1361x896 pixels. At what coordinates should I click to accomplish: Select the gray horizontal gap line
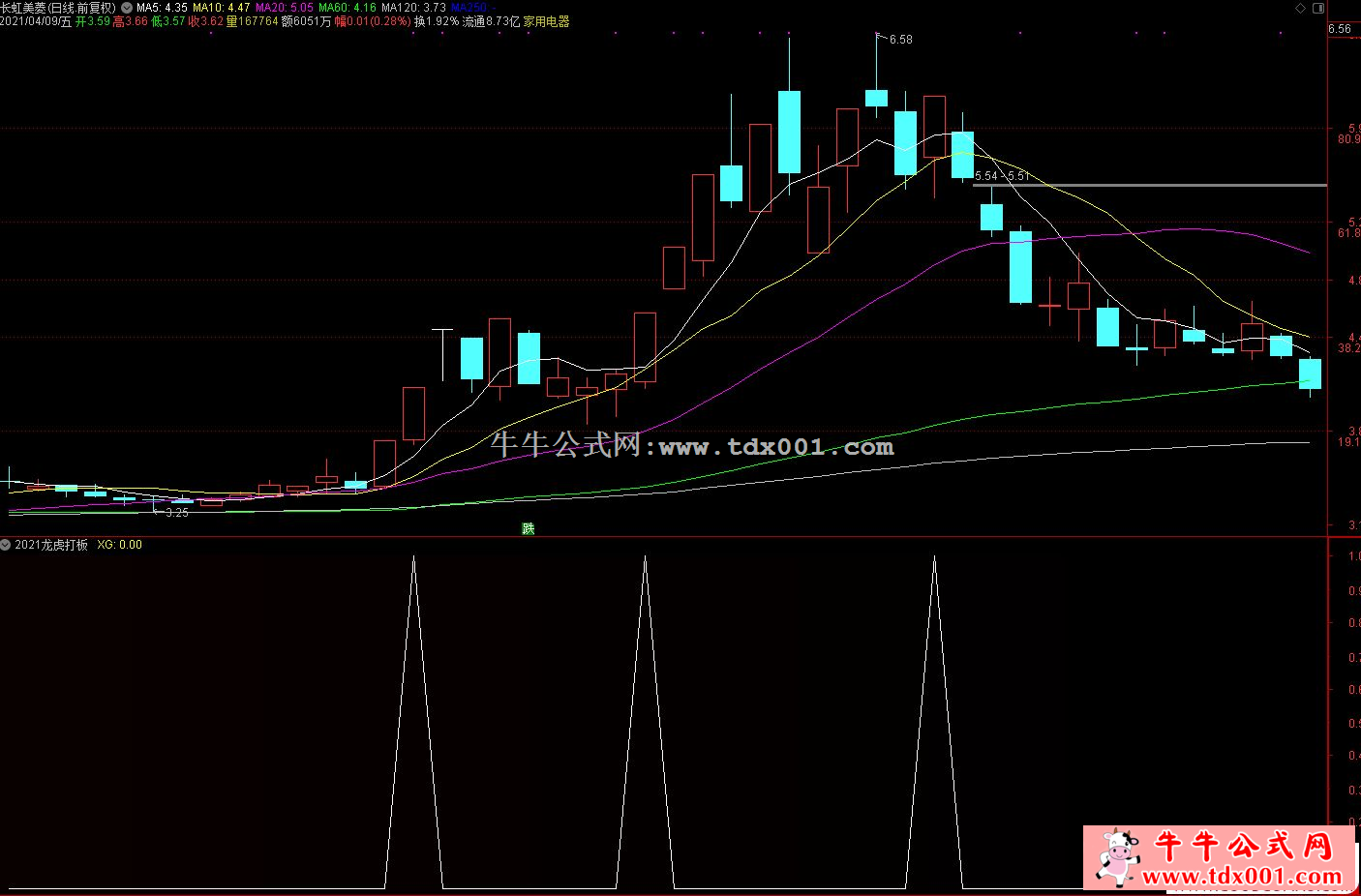pos(1150,185)
